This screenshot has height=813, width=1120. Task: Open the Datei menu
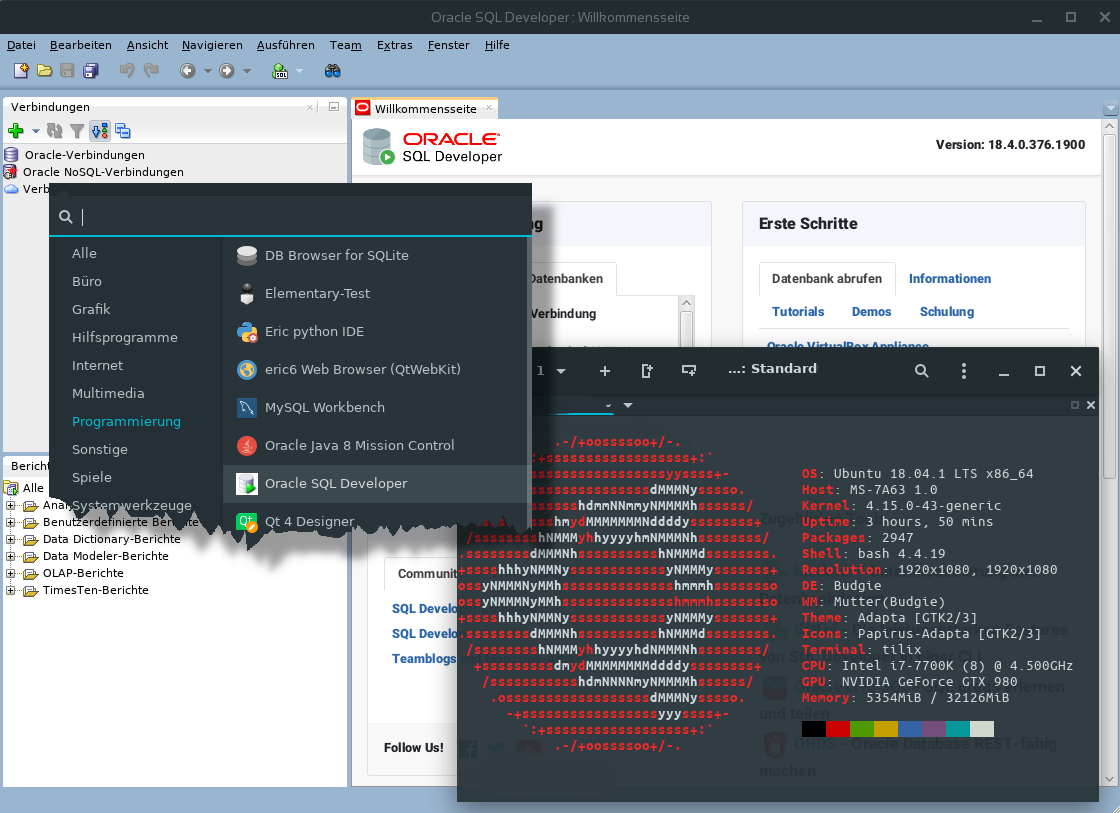(21, 45)
